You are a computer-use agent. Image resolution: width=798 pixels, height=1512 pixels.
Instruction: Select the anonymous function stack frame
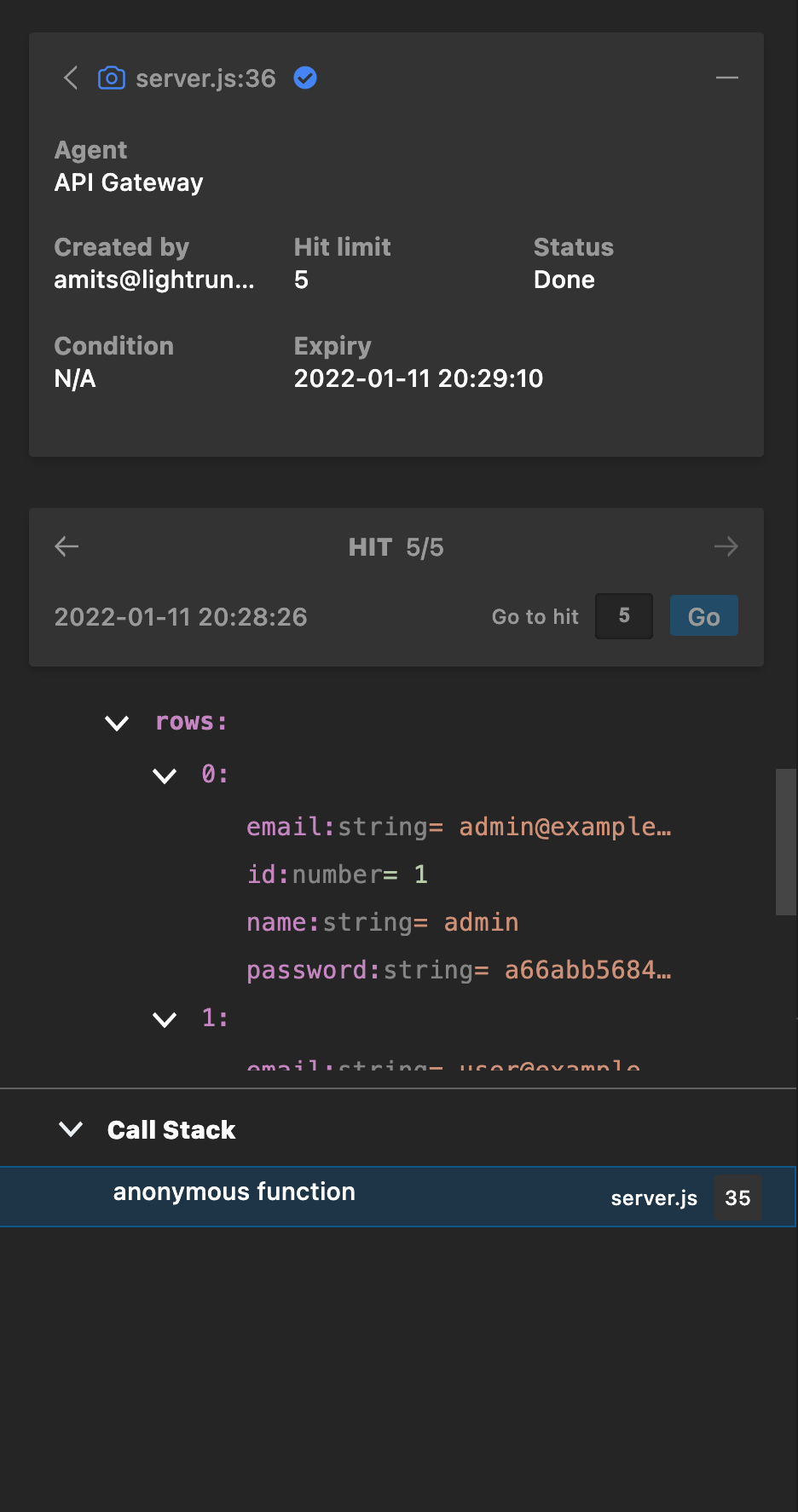234,1192
